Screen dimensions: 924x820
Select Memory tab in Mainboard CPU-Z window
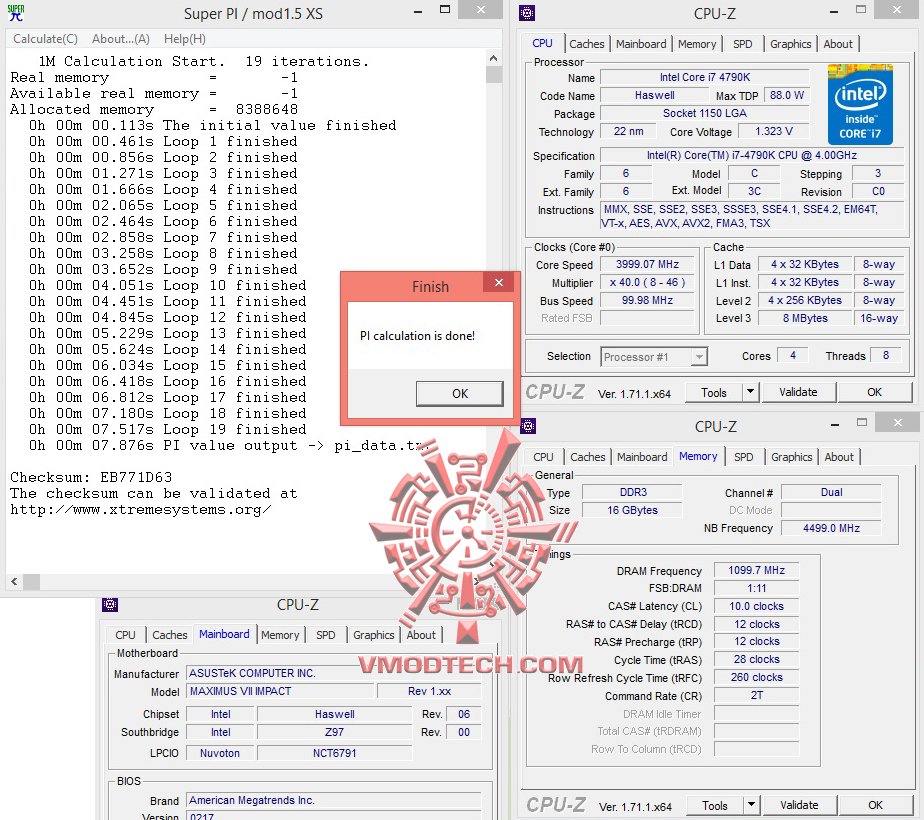click(280, 636)
